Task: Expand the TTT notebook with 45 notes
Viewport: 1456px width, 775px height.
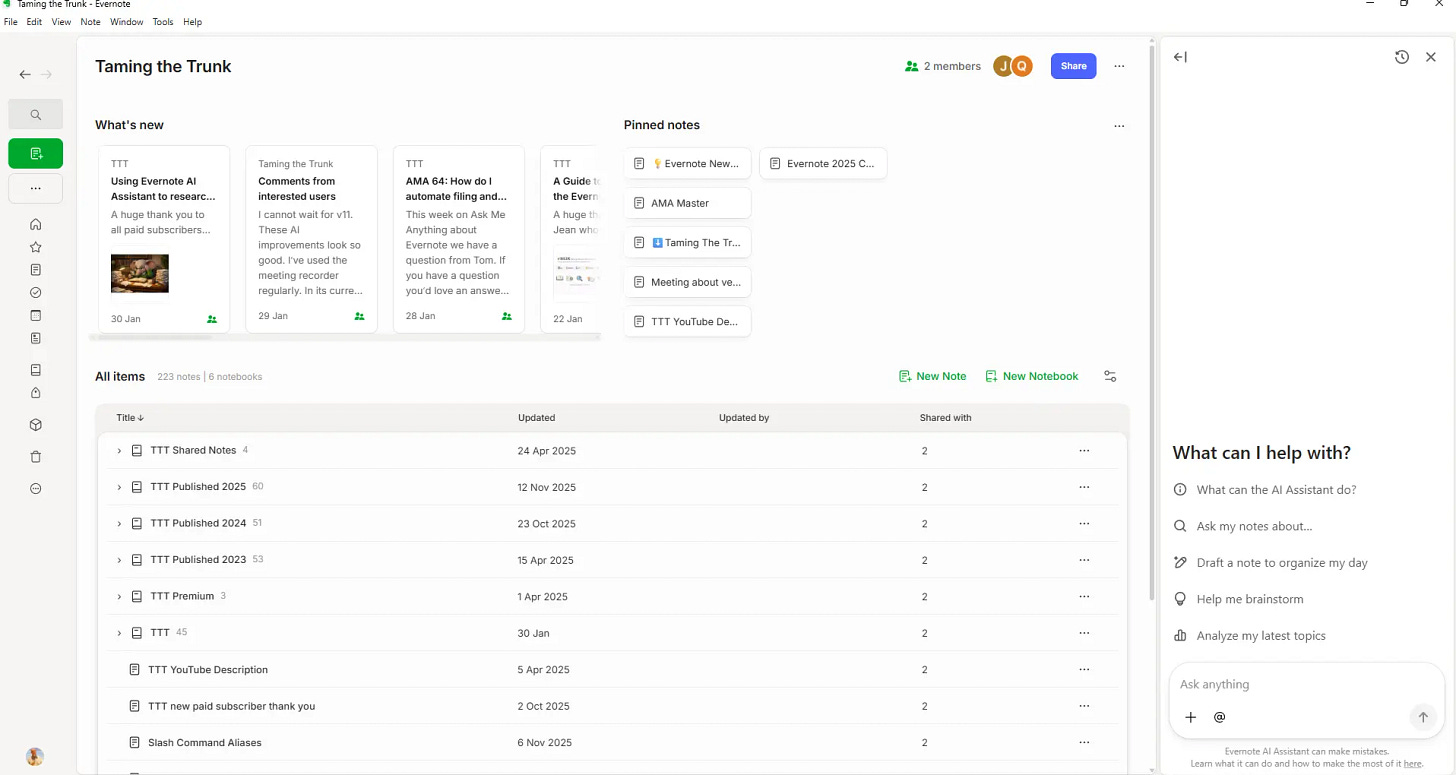Action: pos(119,633)
